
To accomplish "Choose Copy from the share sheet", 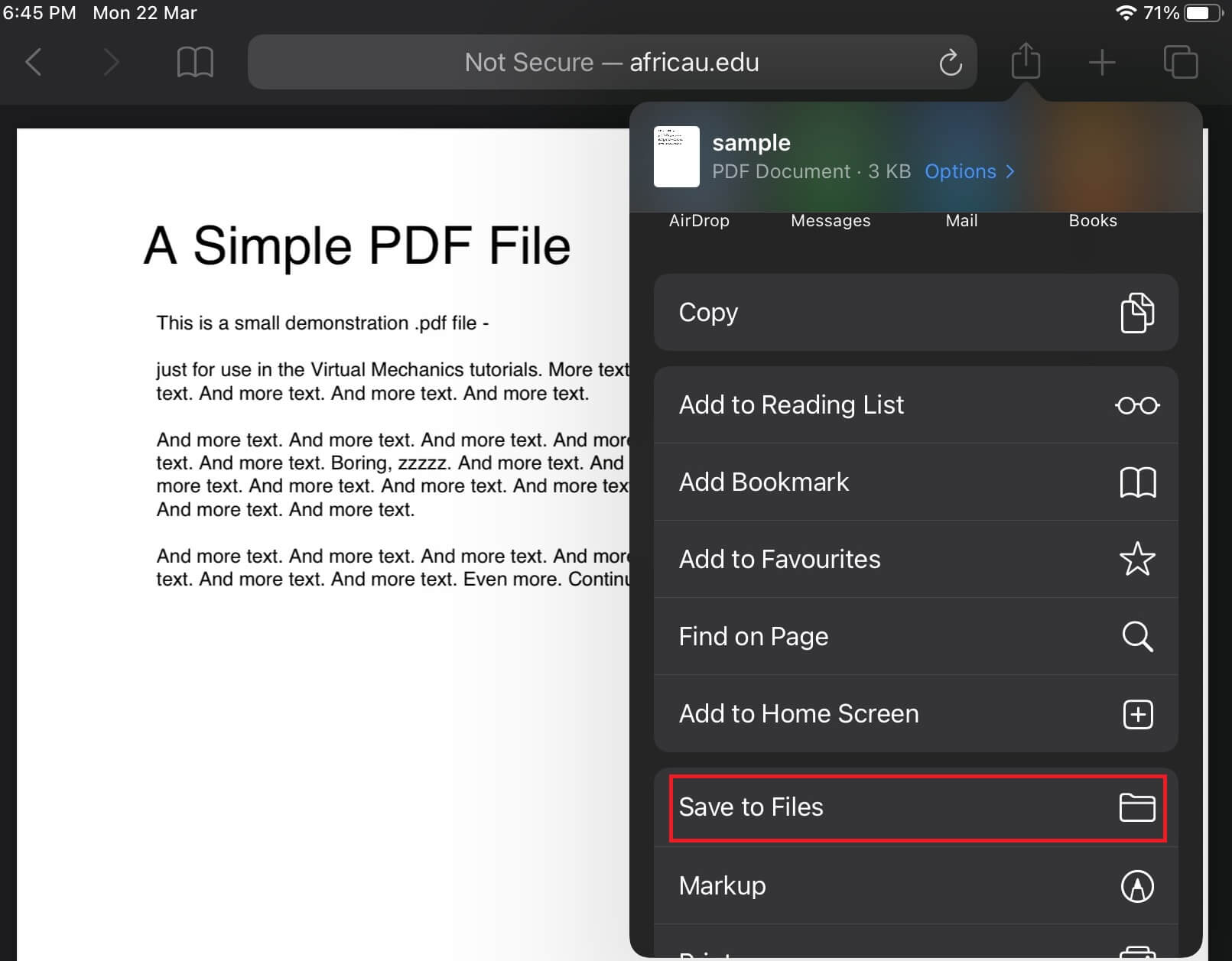I will [x=915, y=313].
